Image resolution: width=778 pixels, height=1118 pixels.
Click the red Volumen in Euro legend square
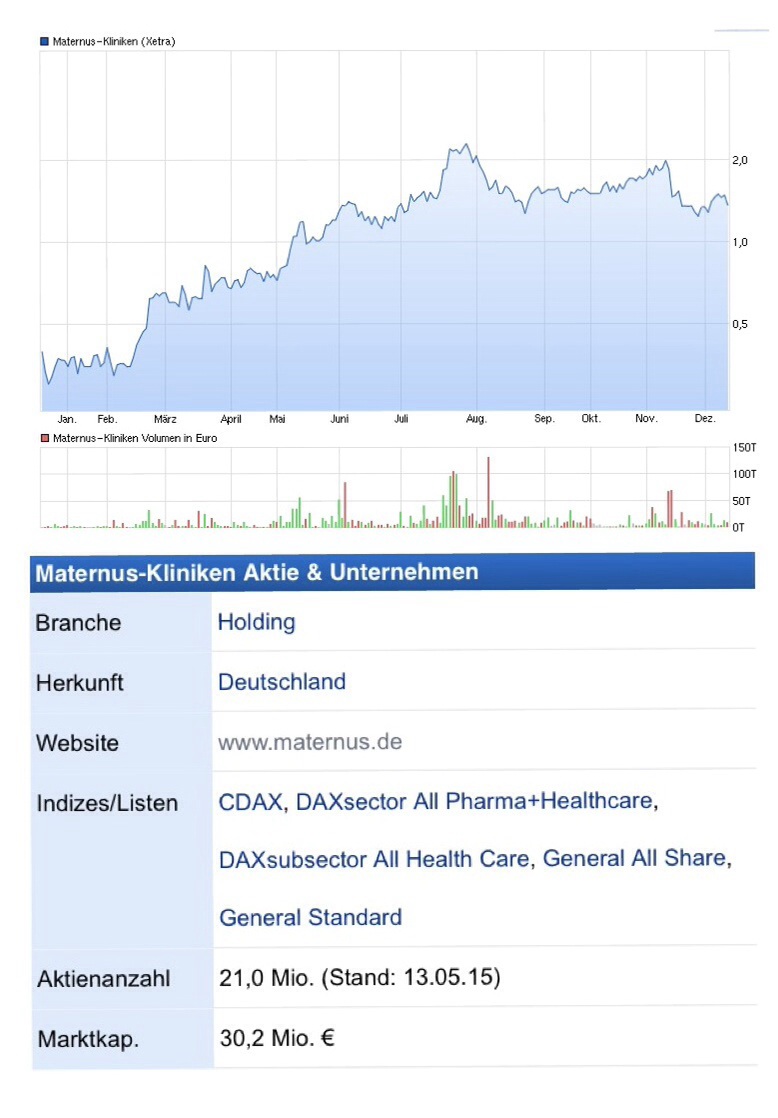44,438
